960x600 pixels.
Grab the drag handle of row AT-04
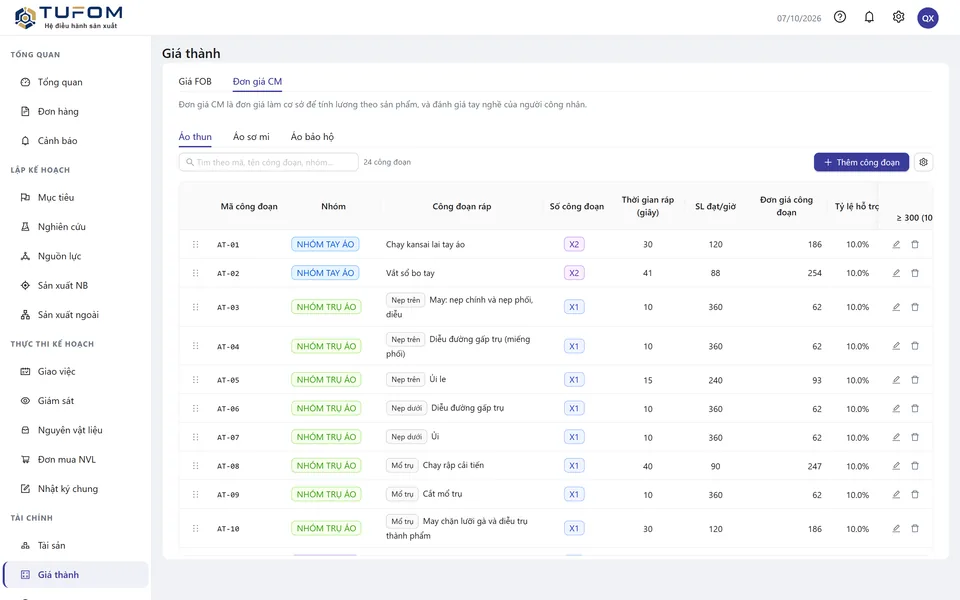point(195,346)
